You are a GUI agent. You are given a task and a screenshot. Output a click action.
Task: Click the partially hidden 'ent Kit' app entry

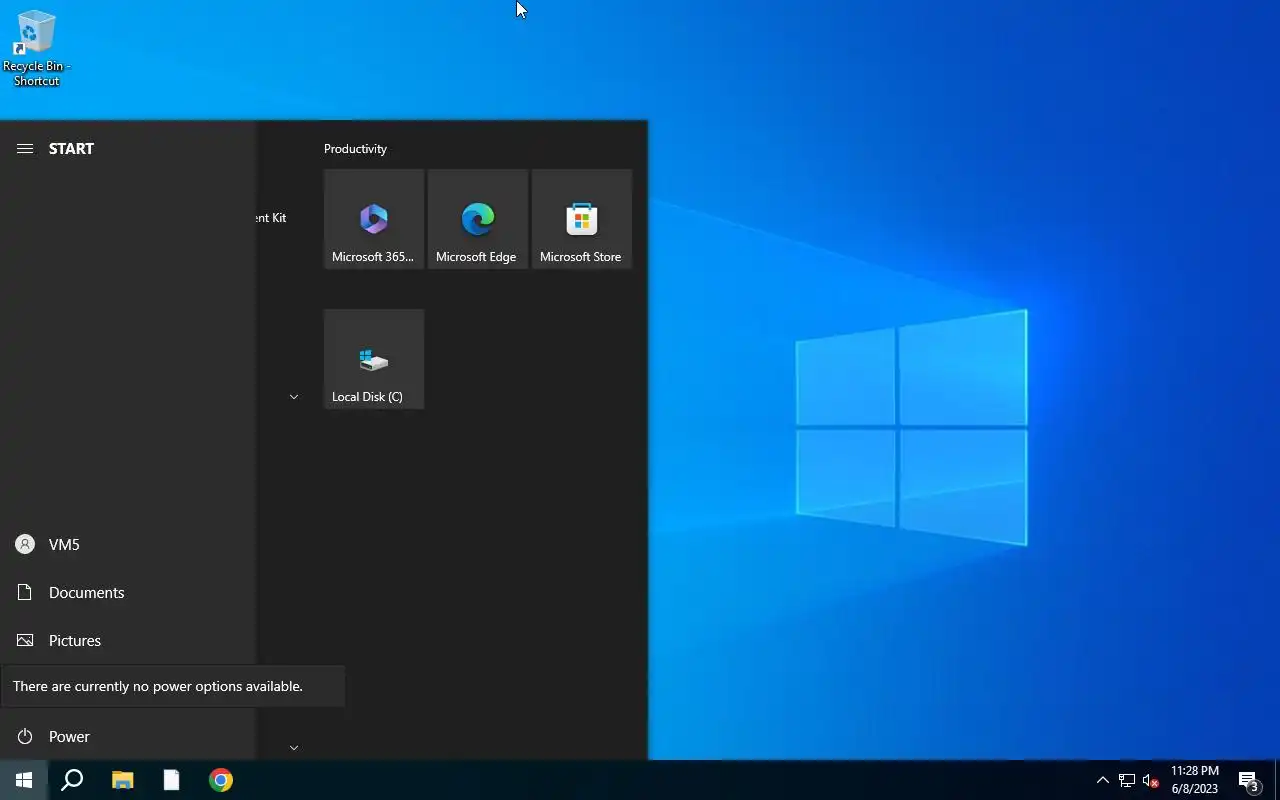(272, 218)
